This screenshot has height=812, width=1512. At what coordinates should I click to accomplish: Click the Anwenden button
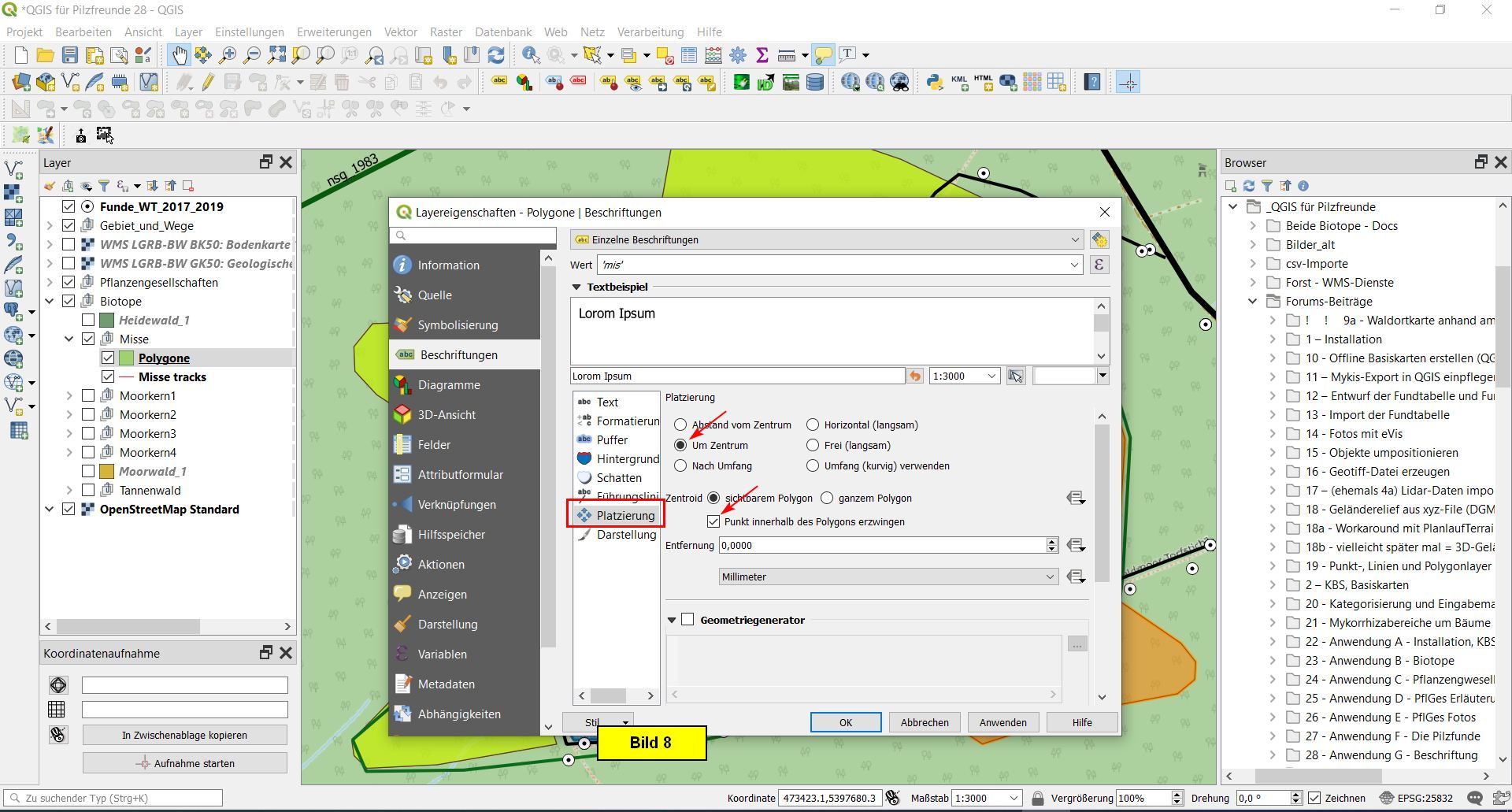(1002, 723)
